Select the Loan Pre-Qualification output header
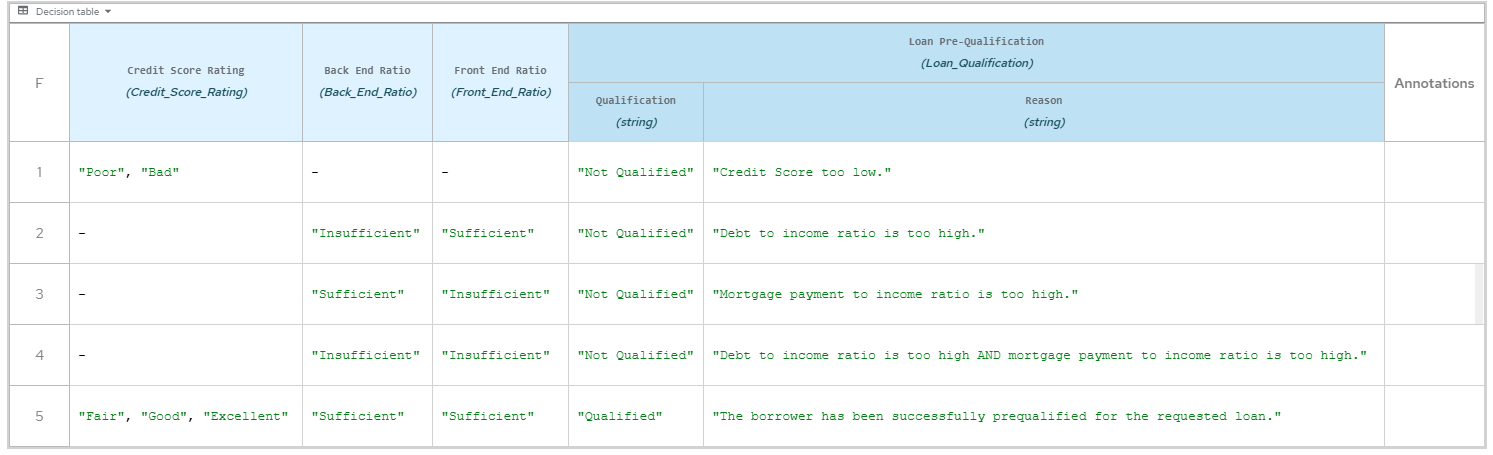This screenshot has width=1493, height=455. (976, 53)
